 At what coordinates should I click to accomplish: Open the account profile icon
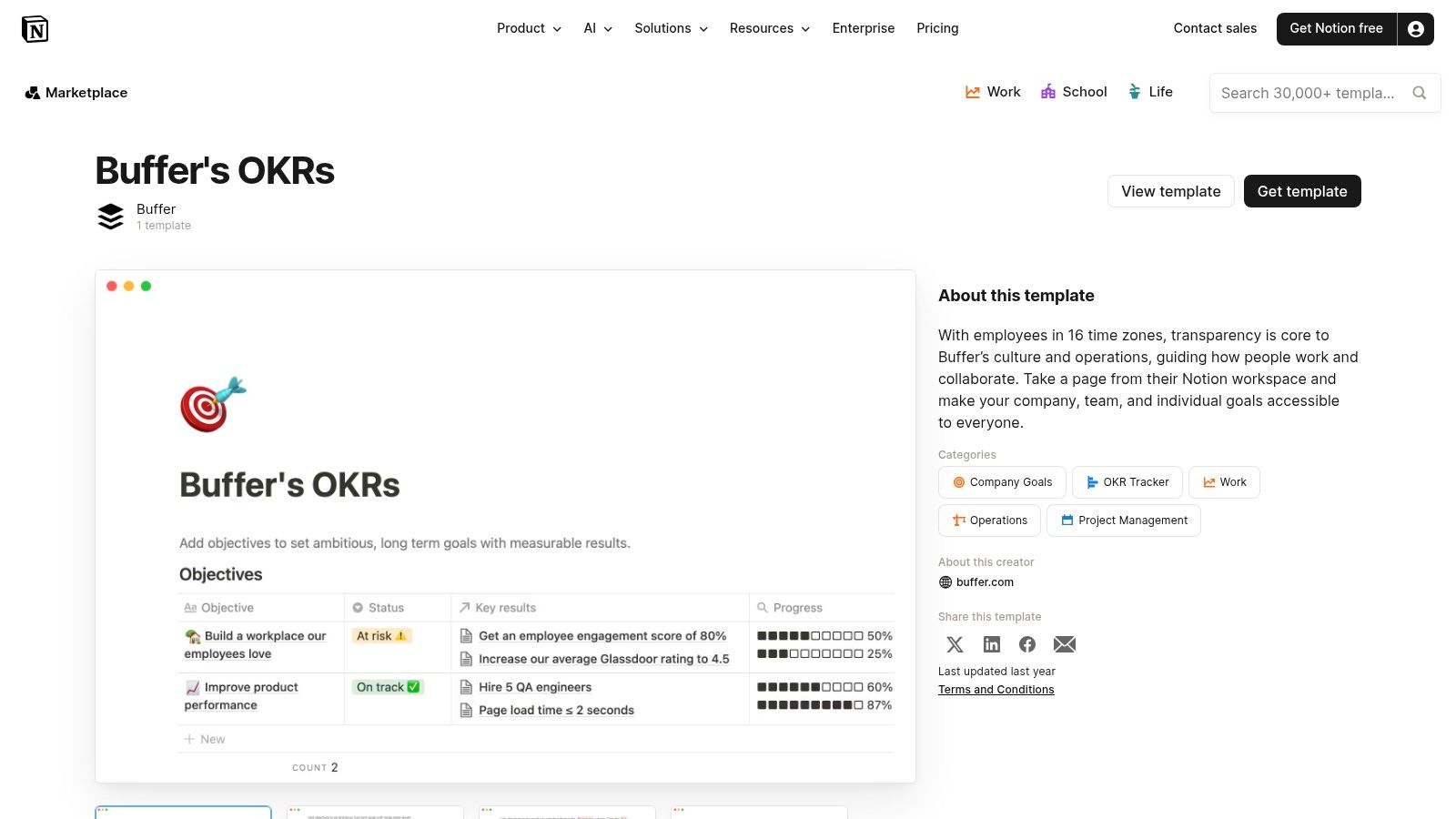pos(1415,29)
